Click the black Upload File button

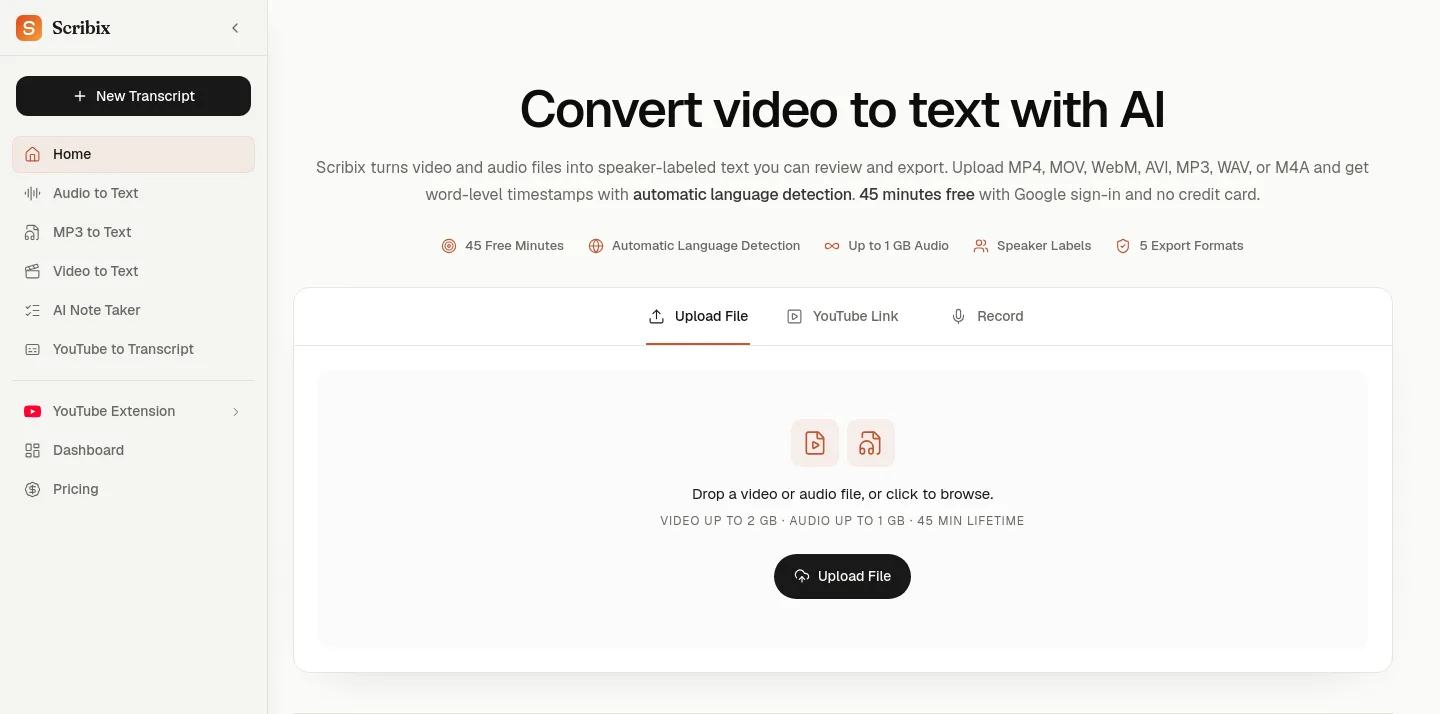click(x=842, y=576)
